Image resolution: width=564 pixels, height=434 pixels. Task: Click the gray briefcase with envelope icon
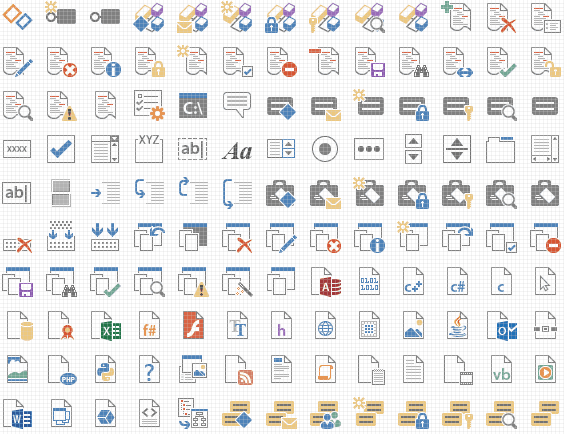[325, 194]
